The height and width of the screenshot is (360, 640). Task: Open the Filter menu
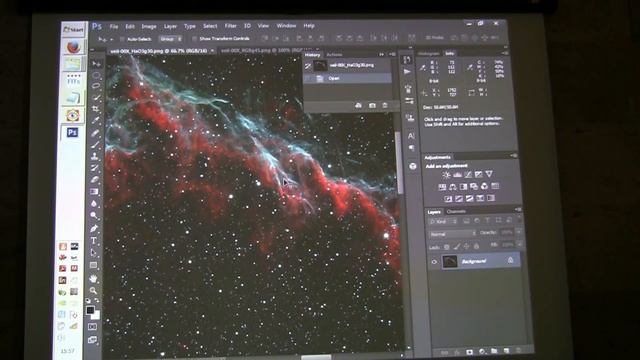coord(231,26)
